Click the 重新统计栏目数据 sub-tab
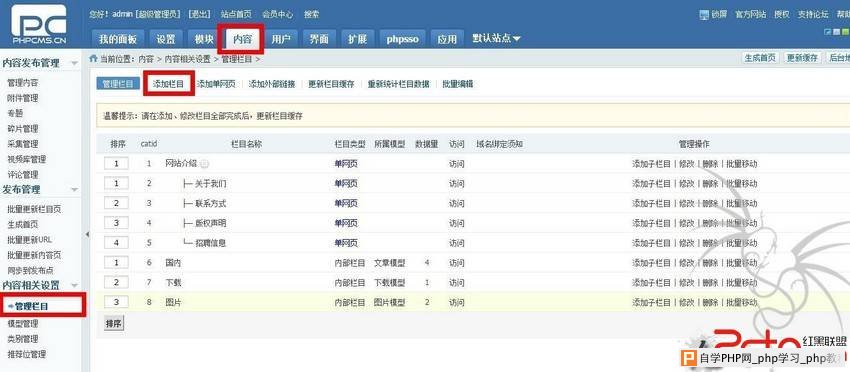This screenshot has width=850, height=372. (398, 84)
